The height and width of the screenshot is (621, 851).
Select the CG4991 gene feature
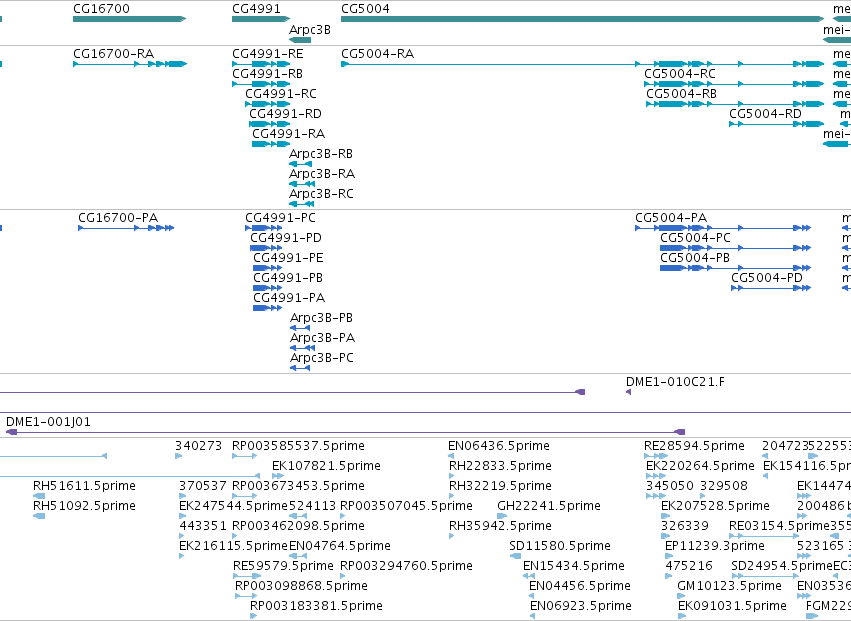tap(261, 19)
